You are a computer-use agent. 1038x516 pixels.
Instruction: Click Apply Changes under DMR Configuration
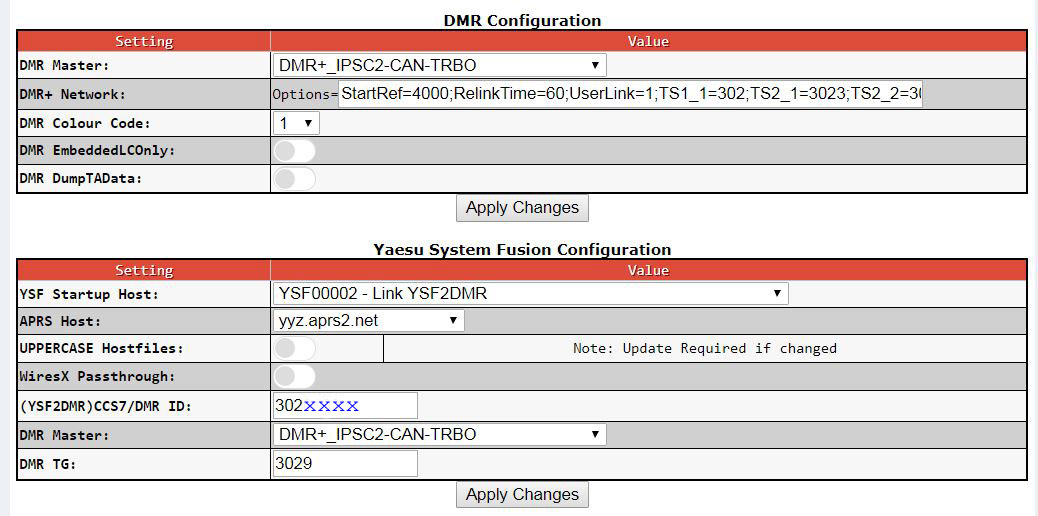522,207
